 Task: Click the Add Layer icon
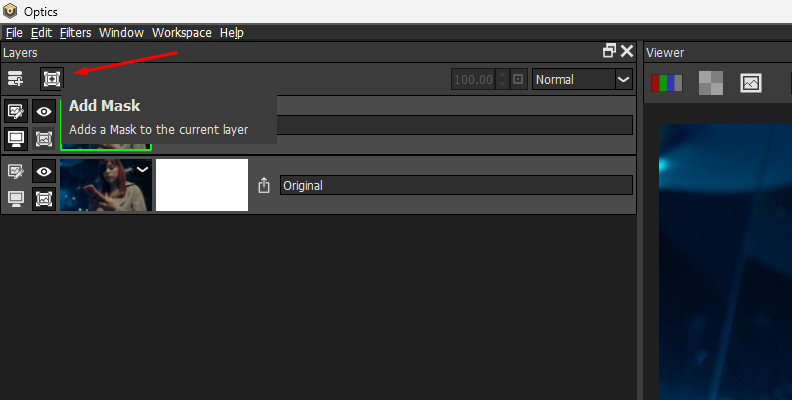point(15,78)
